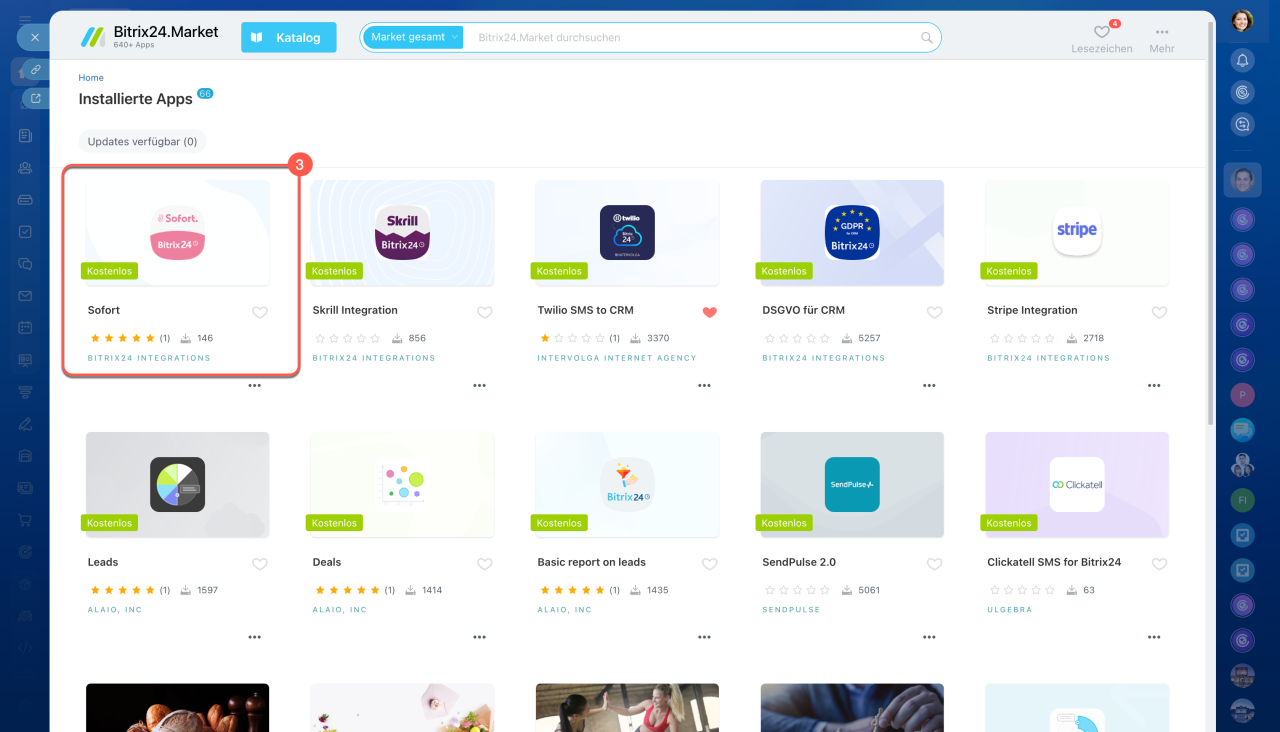Image resolution: width=1280 pixels, height=732 pixels.
Task: Click the download count "3370"
Action: tap(658, 338)
